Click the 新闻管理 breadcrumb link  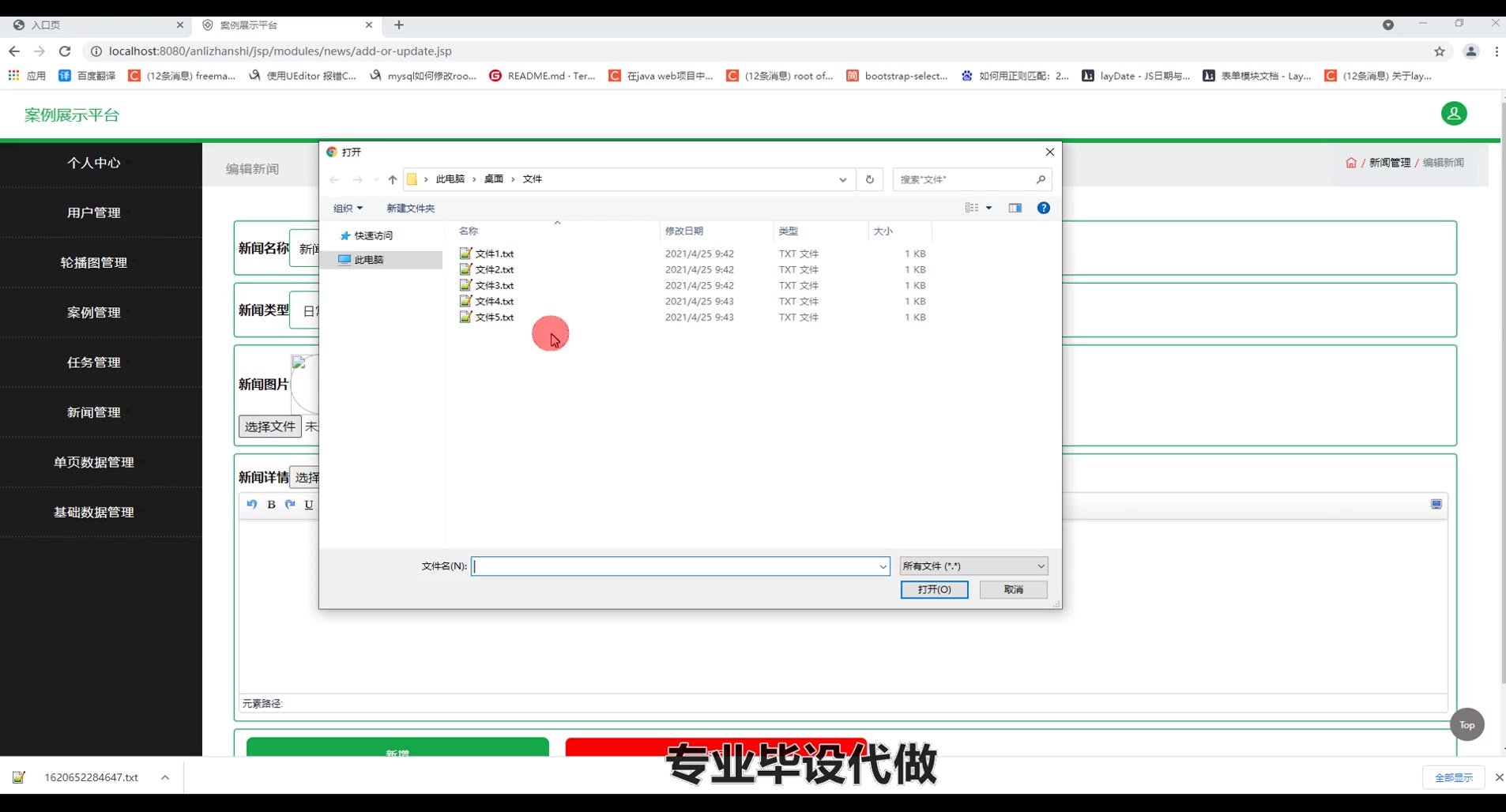pyautogui.click(x=1389, y=163)
